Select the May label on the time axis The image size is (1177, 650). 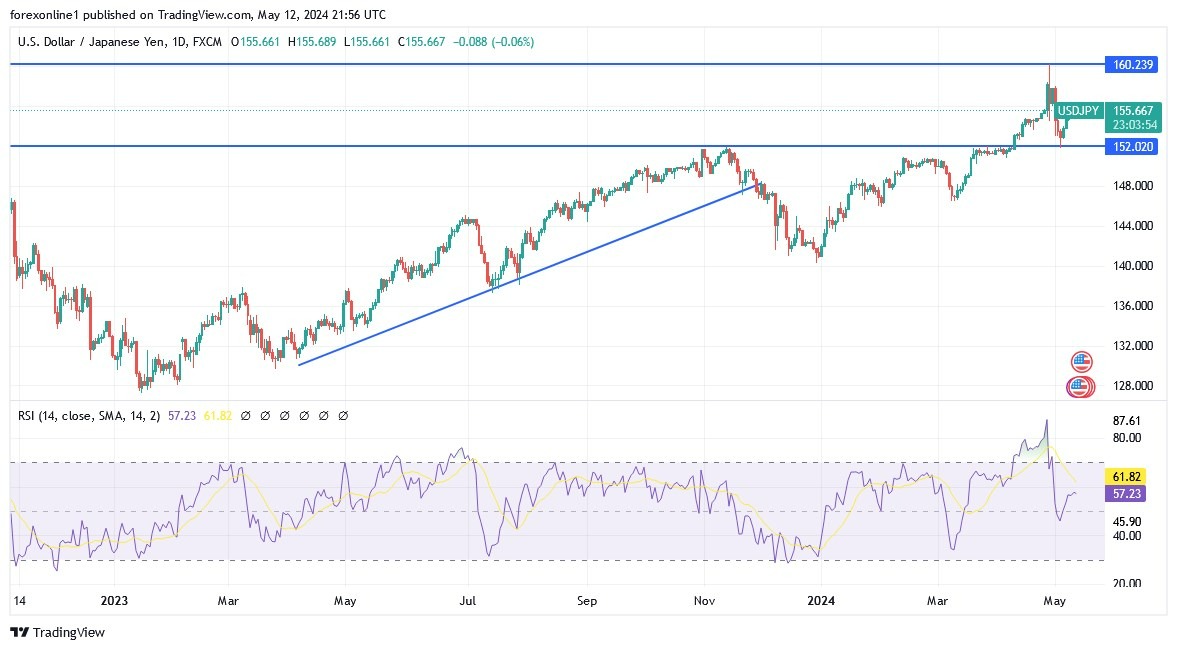click(x=1057, y=601)
